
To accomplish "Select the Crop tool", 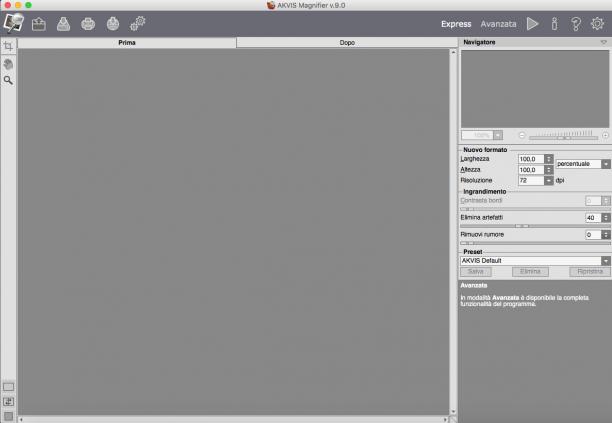I will point(8,46).
